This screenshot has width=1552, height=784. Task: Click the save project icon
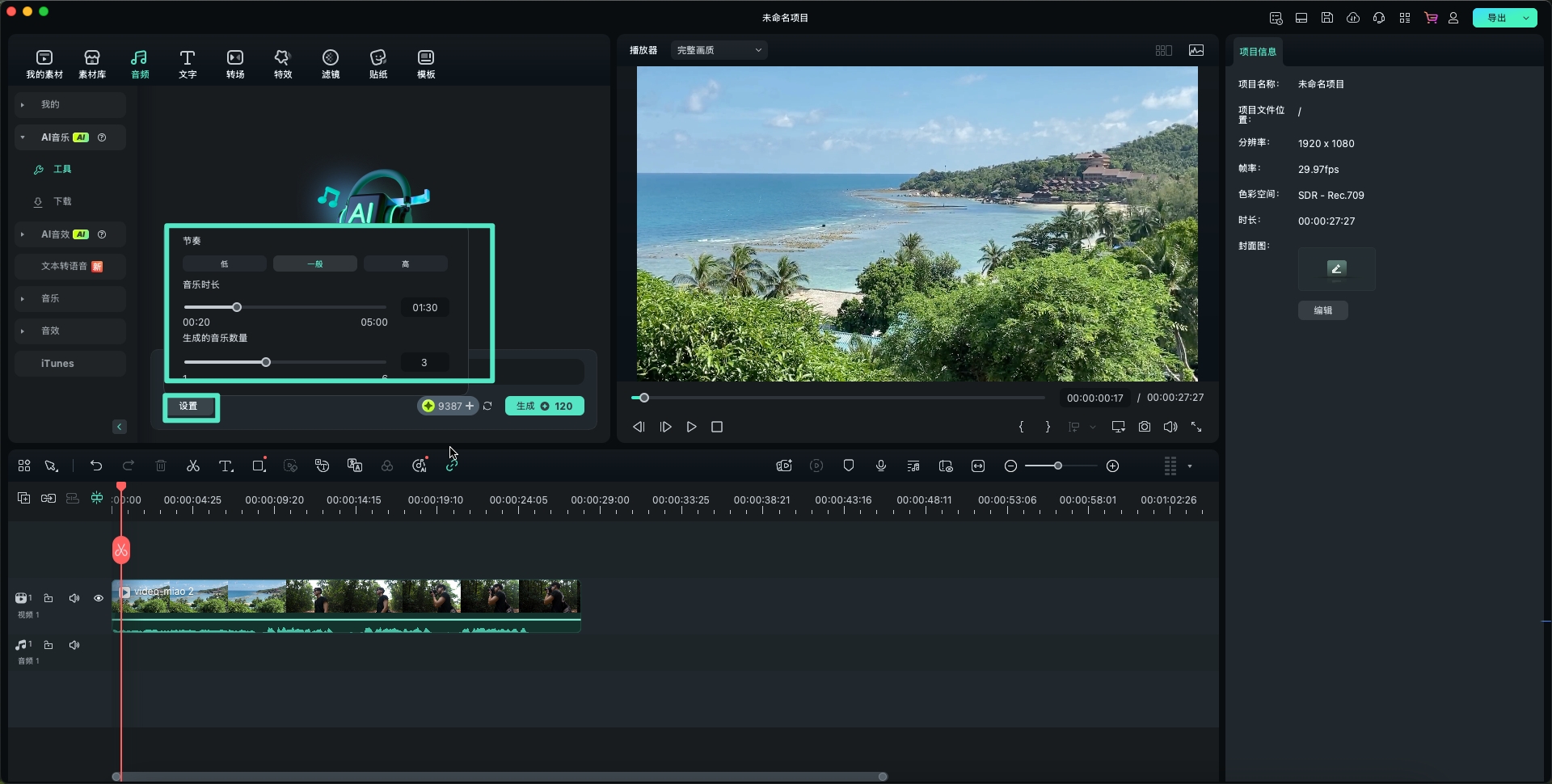click(x=1327, y=18)
